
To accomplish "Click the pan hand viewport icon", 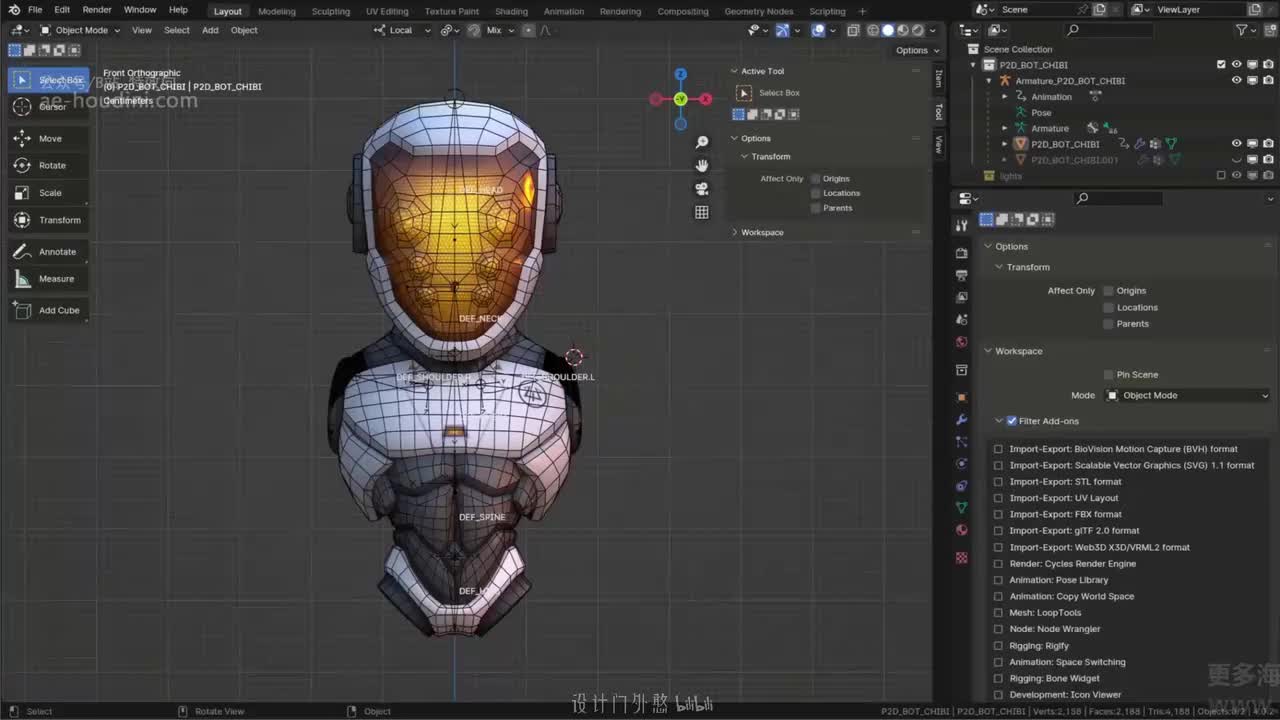I will (702, 166).
